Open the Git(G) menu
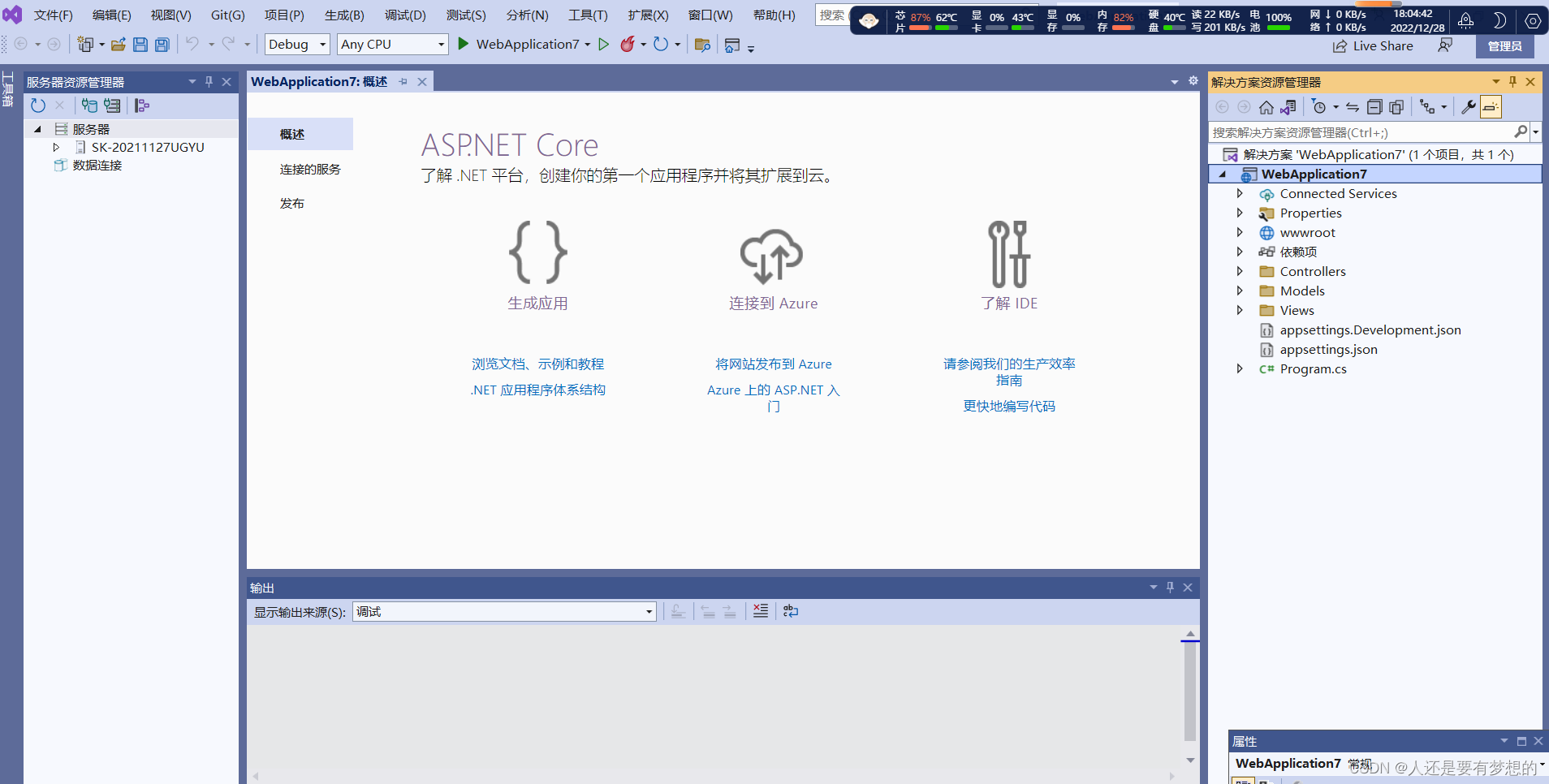This screenshot has width=1549, height=784. point(228,15)
